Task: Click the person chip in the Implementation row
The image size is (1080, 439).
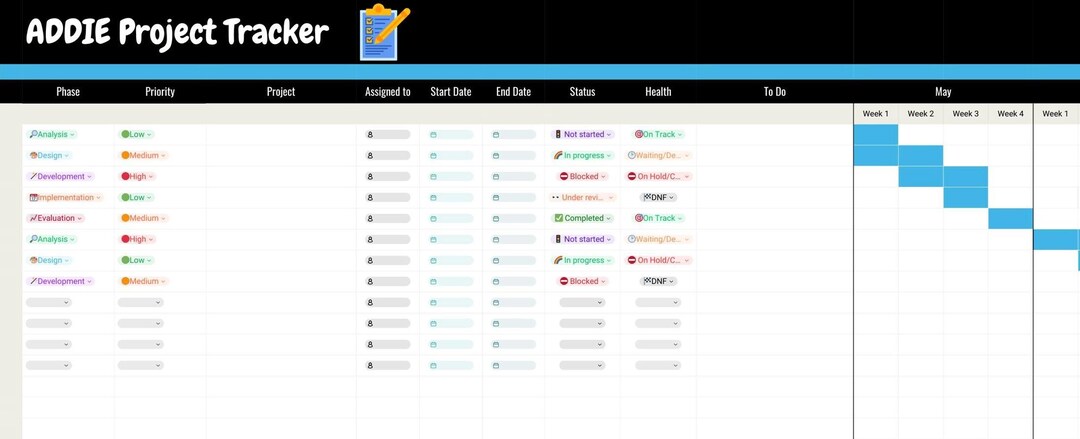Action: [x=388, y=197]
